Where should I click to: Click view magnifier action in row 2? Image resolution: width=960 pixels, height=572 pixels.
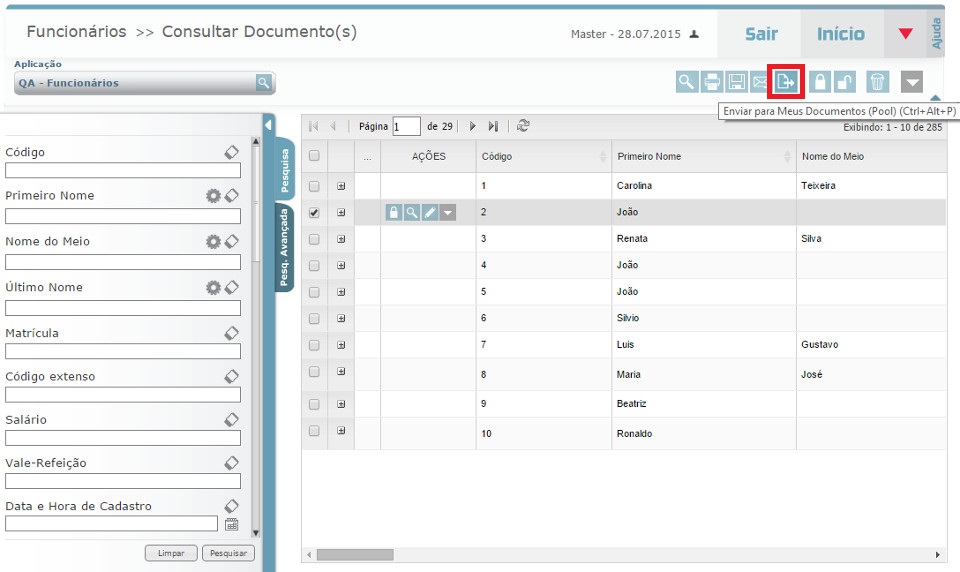click(x=412, y=213)
